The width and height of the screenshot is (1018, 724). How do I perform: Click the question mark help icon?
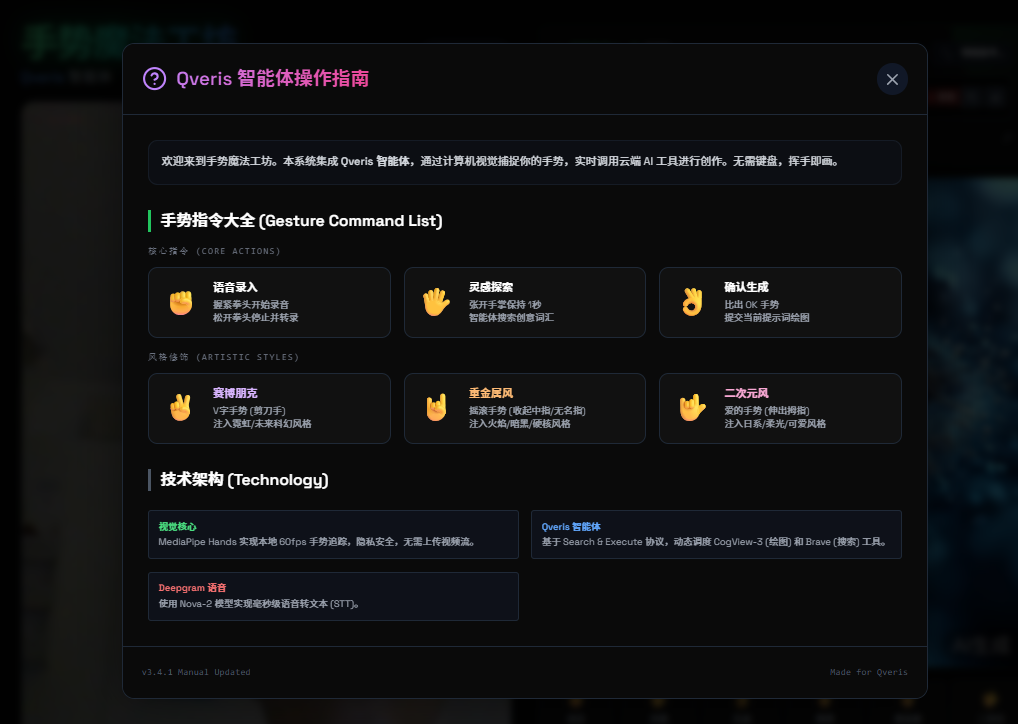coord(155,79)
